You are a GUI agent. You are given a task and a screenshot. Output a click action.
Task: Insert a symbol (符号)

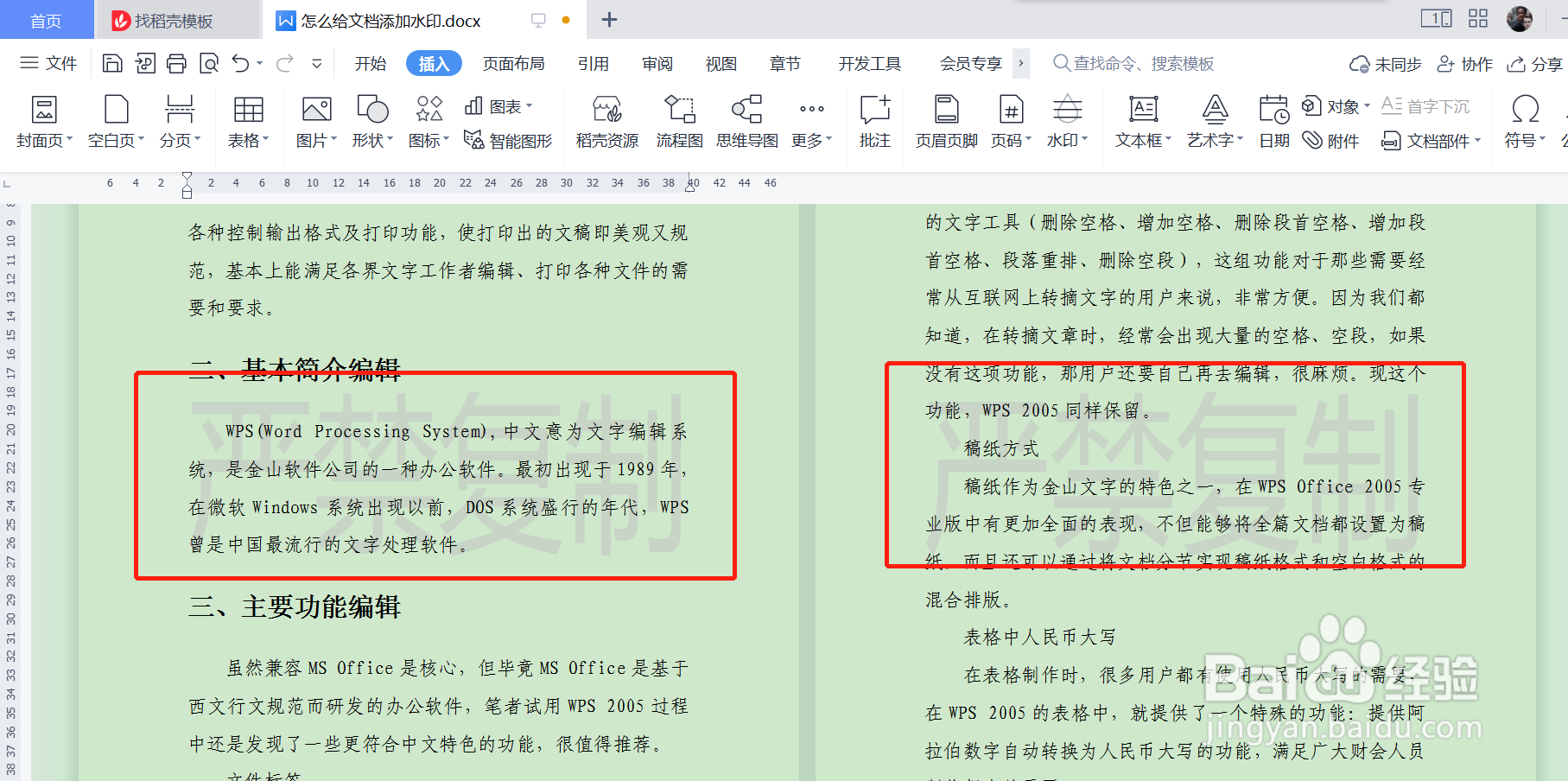click(x=1525, y=122)
